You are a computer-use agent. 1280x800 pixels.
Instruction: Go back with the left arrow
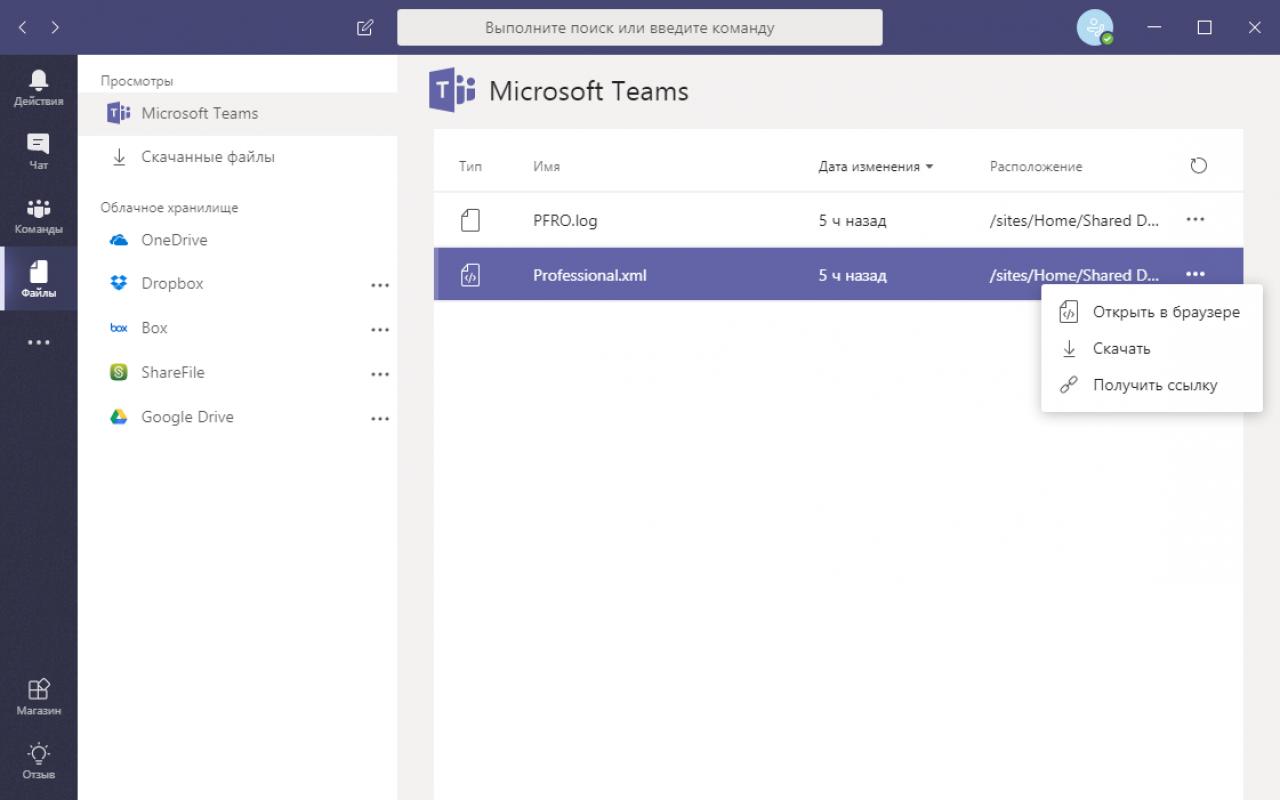click(x=23, y=27)
